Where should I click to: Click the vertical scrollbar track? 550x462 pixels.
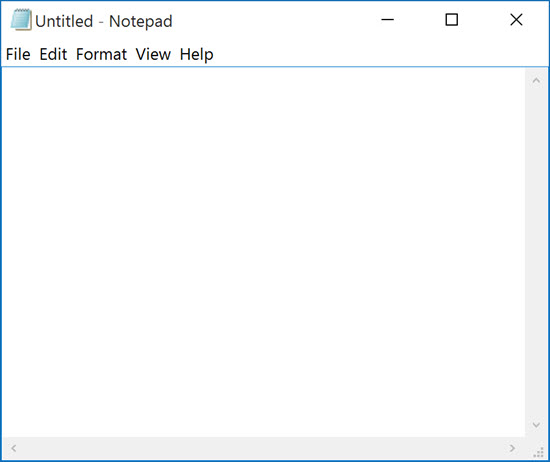coord(536,253)
